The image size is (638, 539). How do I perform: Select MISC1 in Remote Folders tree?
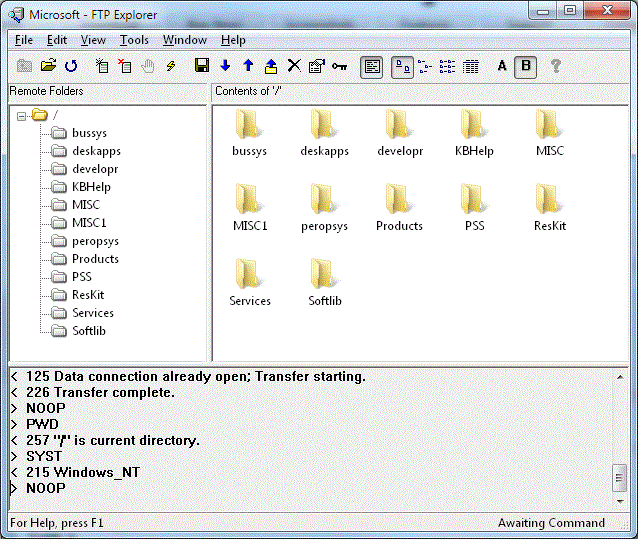click(89, 223)
